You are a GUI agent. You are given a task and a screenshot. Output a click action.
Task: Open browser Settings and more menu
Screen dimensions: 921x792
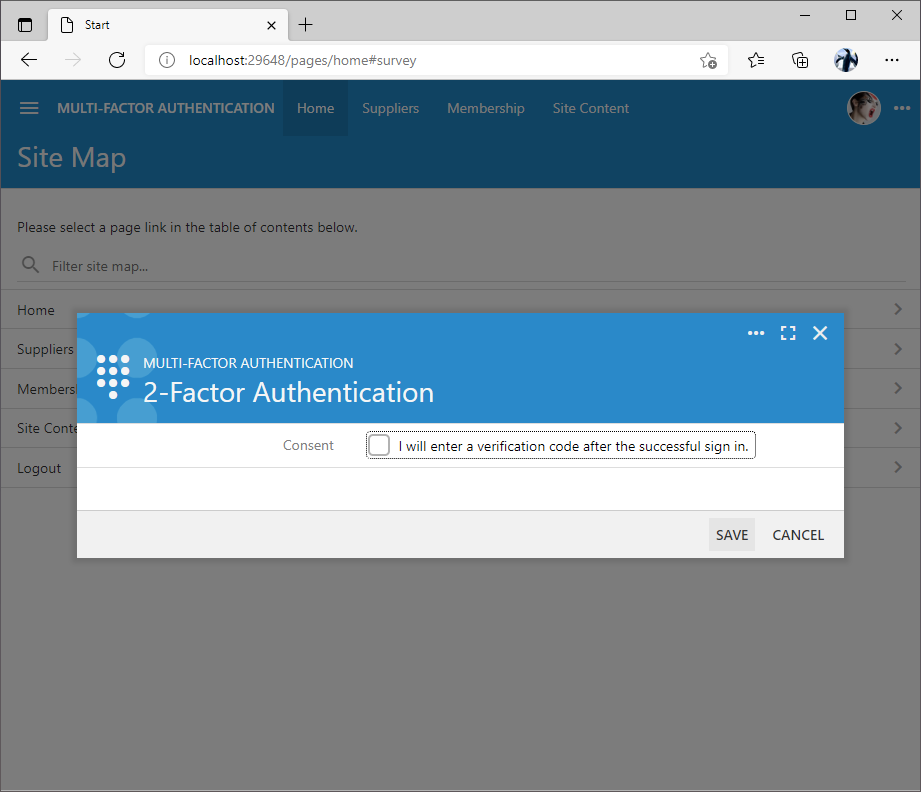(892, 60)
